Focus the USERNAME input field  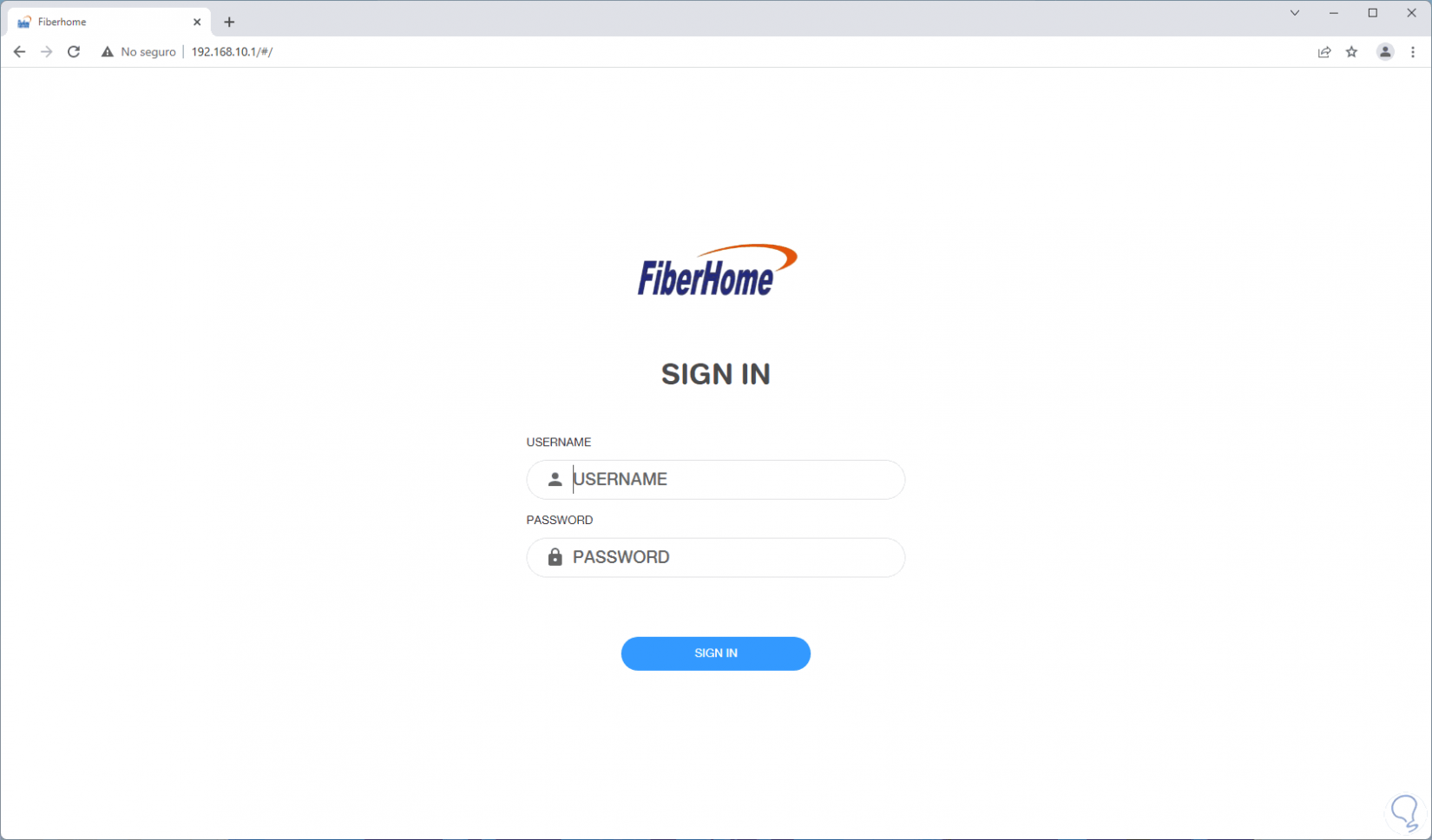(x=716, y=480)
